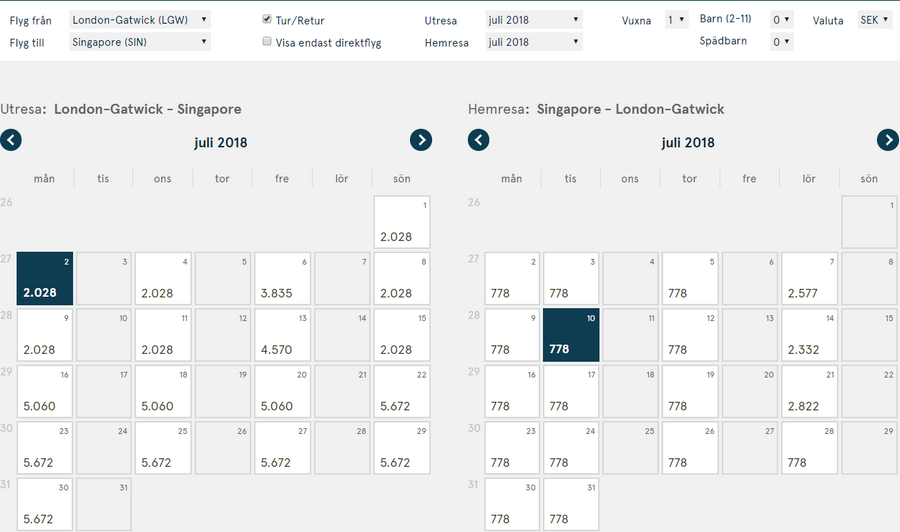Viewport: 900px width, 532px height.
Task: Toggle the Tur/Retur checkbox
Action: point(267,19)
